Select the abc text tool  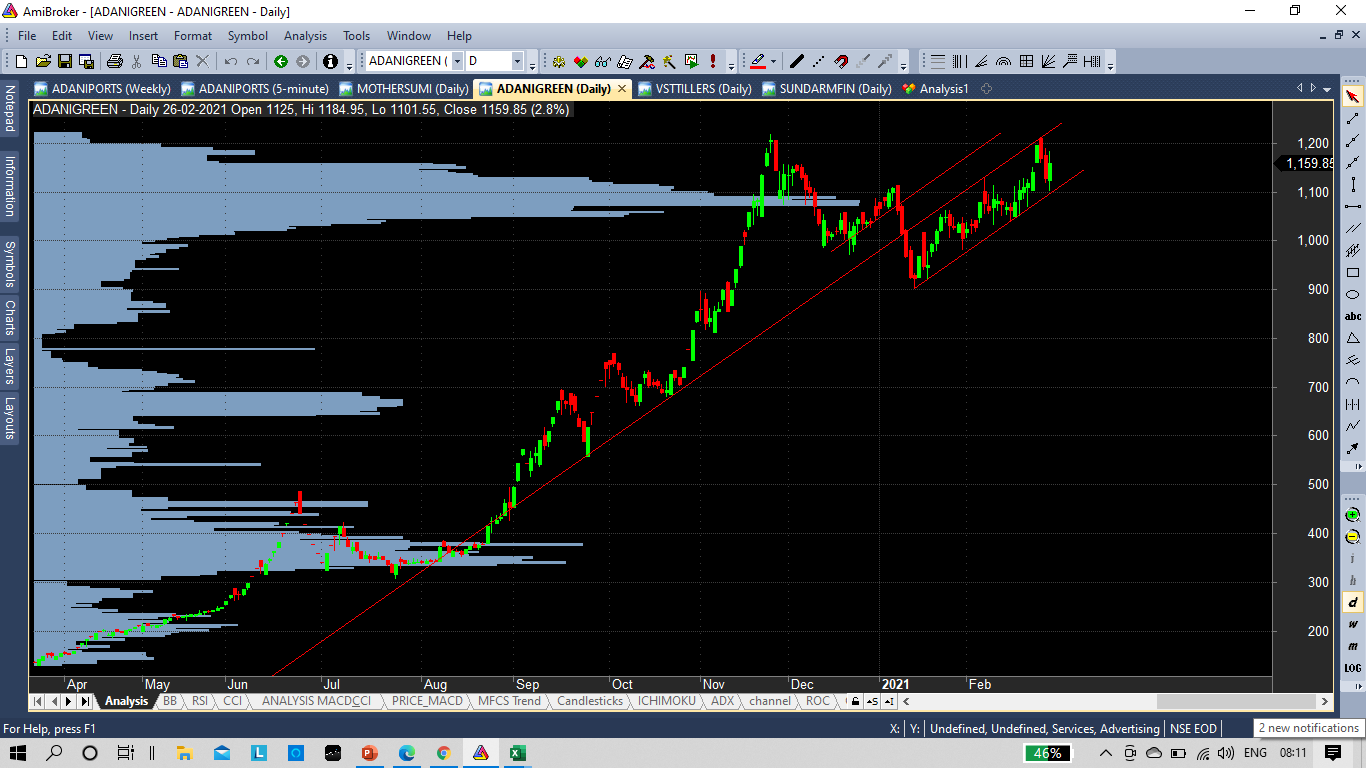tap(1353, 316)
